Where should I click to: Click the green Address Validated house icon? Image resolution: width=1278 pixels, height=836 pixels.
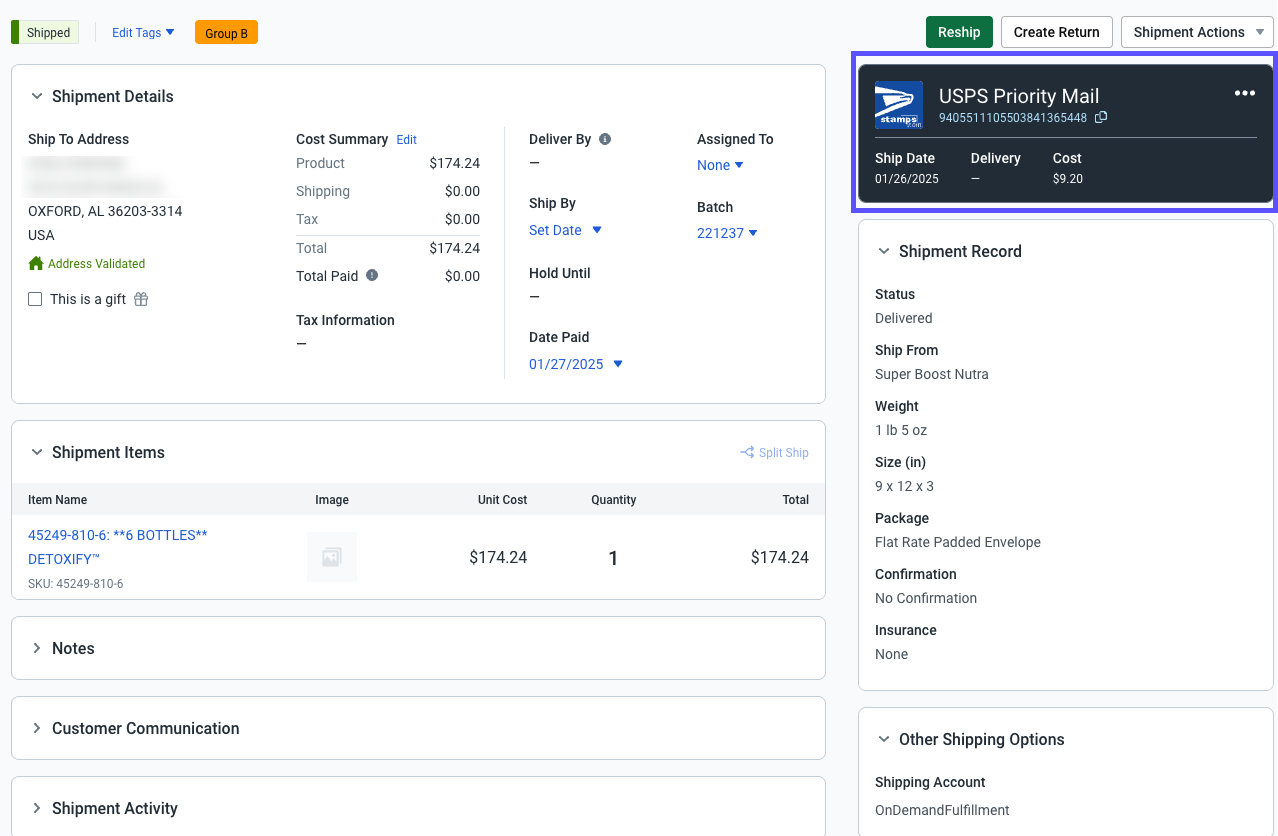tap(36, 264)
